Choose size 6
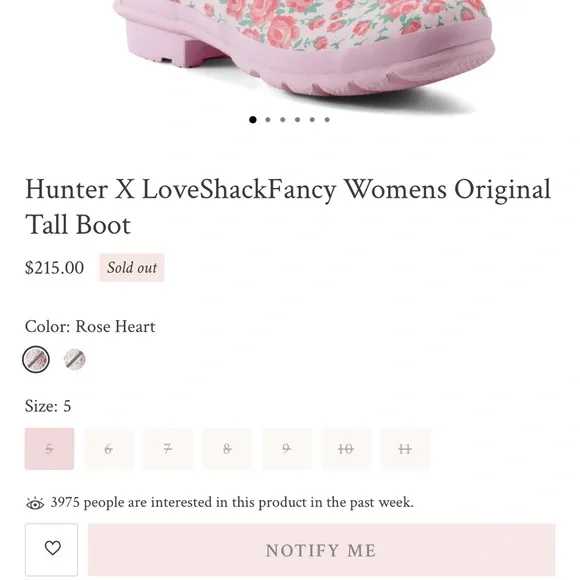The height and width of the screenshot is (580, 580). pos(109,449)
